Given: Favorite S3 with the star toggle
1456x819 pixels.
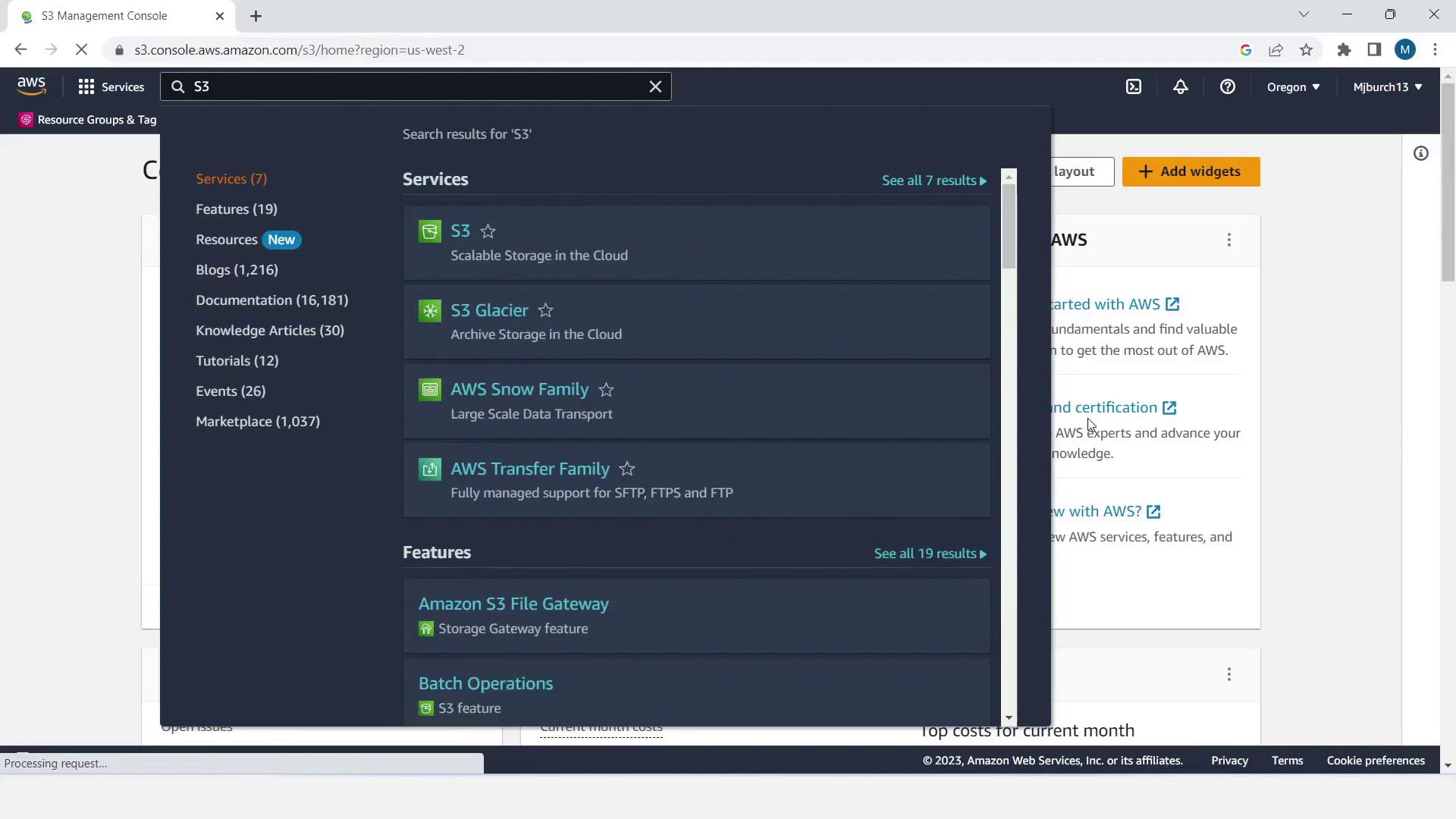Looking at the screenshot, I should (488, 231).
